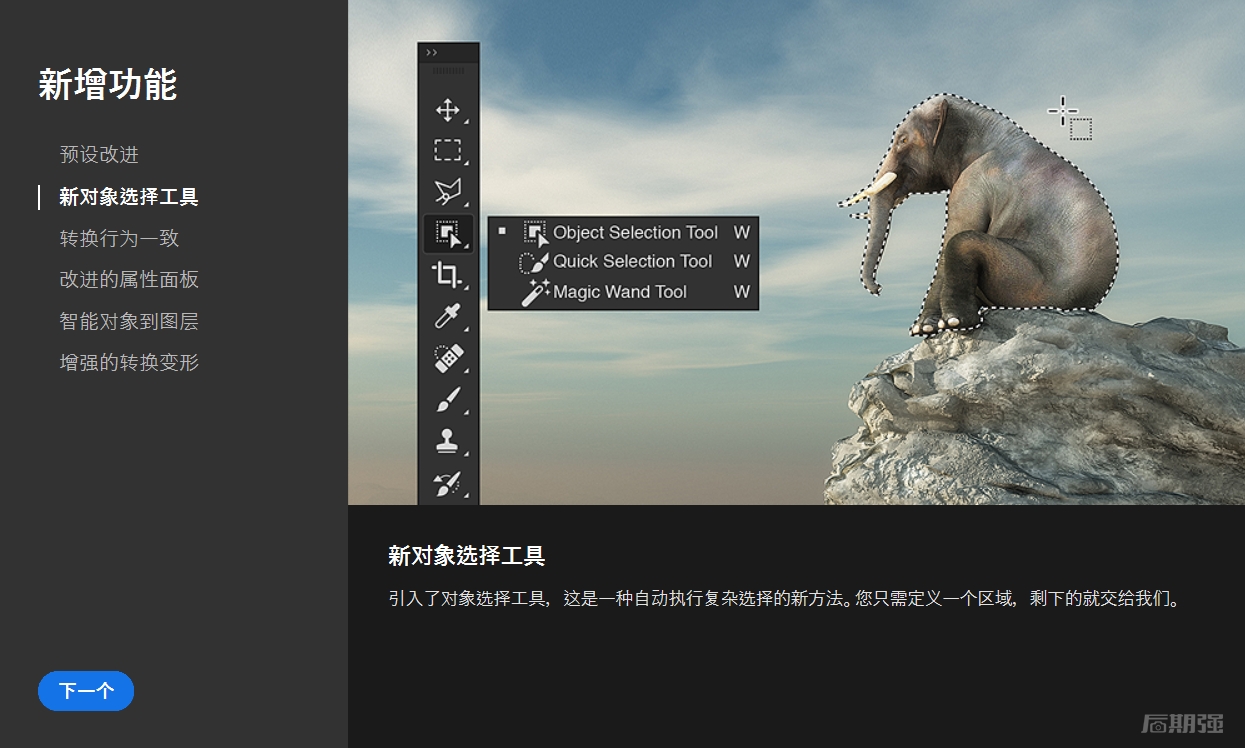Open the 增强的转换变形 feature page

[129, 362]
